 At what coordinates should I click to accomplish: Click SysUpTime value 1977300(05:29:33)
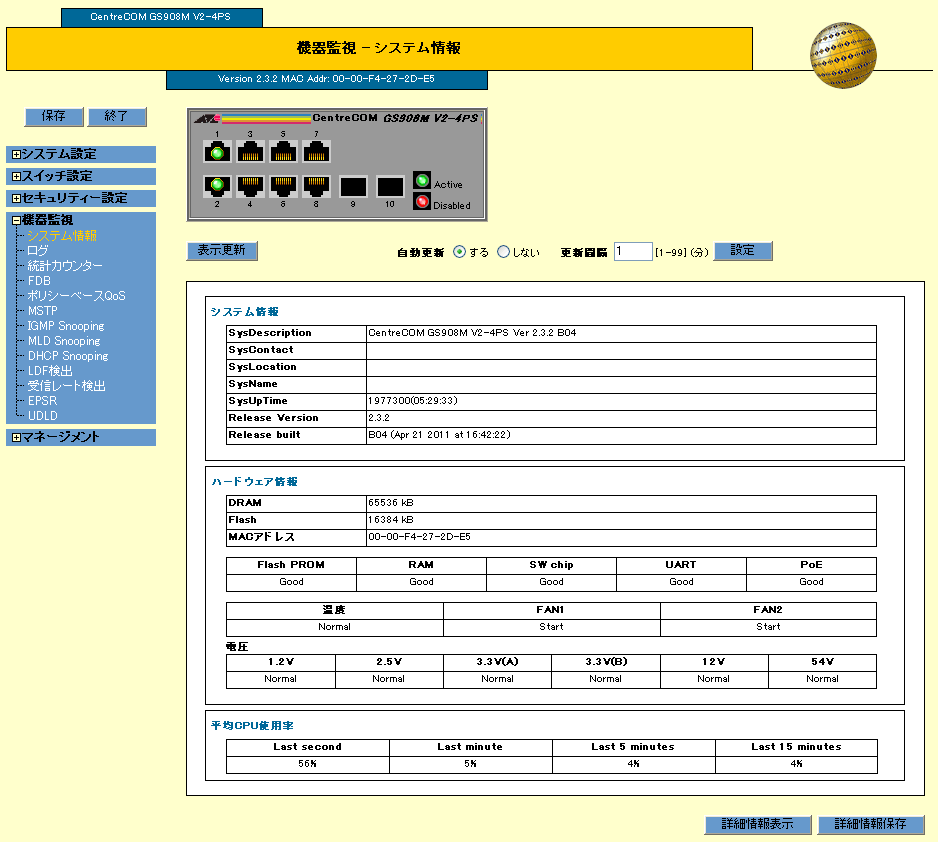click(x=413, y=401)
